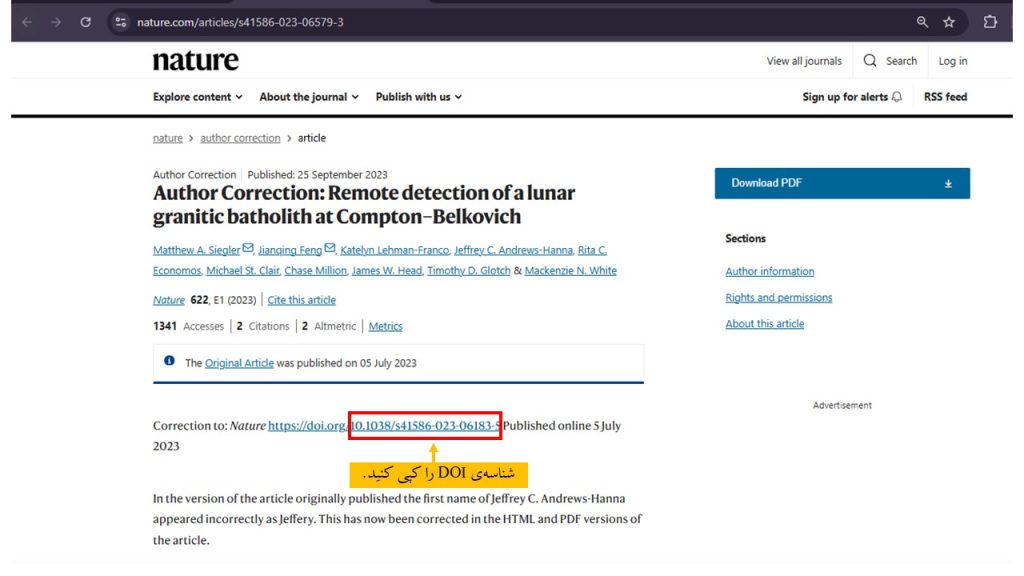Open the Original Article link
This screenshot has height=576, width=1024.
click(239, 363)
